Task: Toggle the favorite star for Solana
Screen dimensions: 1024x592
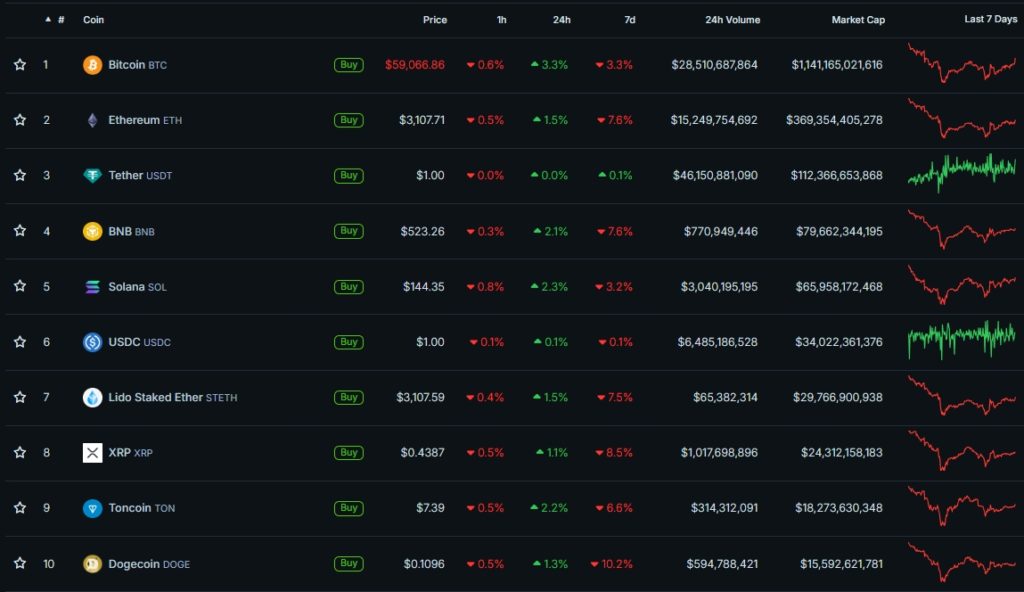Action: click(19, 286)
